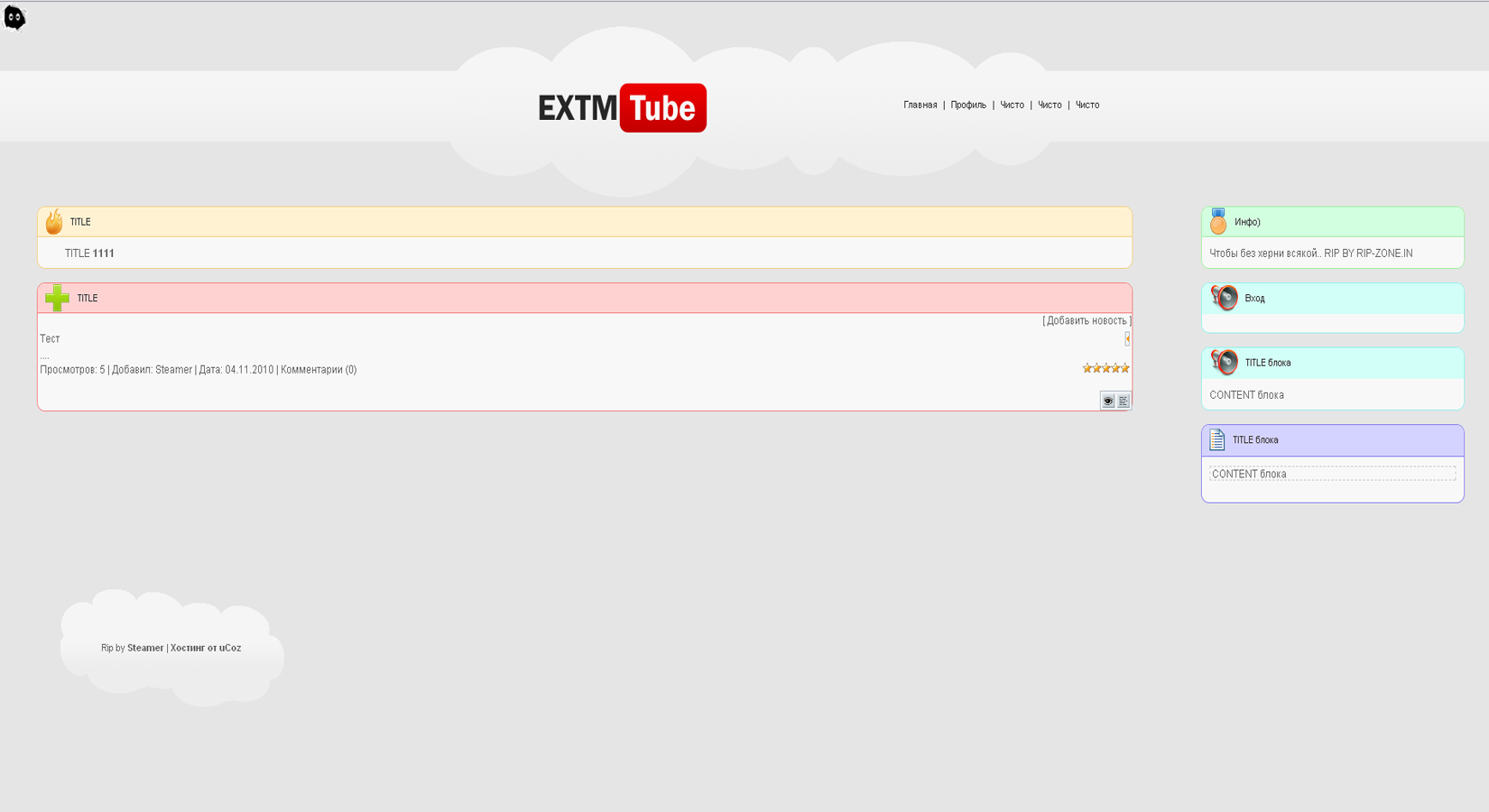1489x812 pixels.
Task: Click the TITLE label beside the flame icon
Action: [80, 222]
